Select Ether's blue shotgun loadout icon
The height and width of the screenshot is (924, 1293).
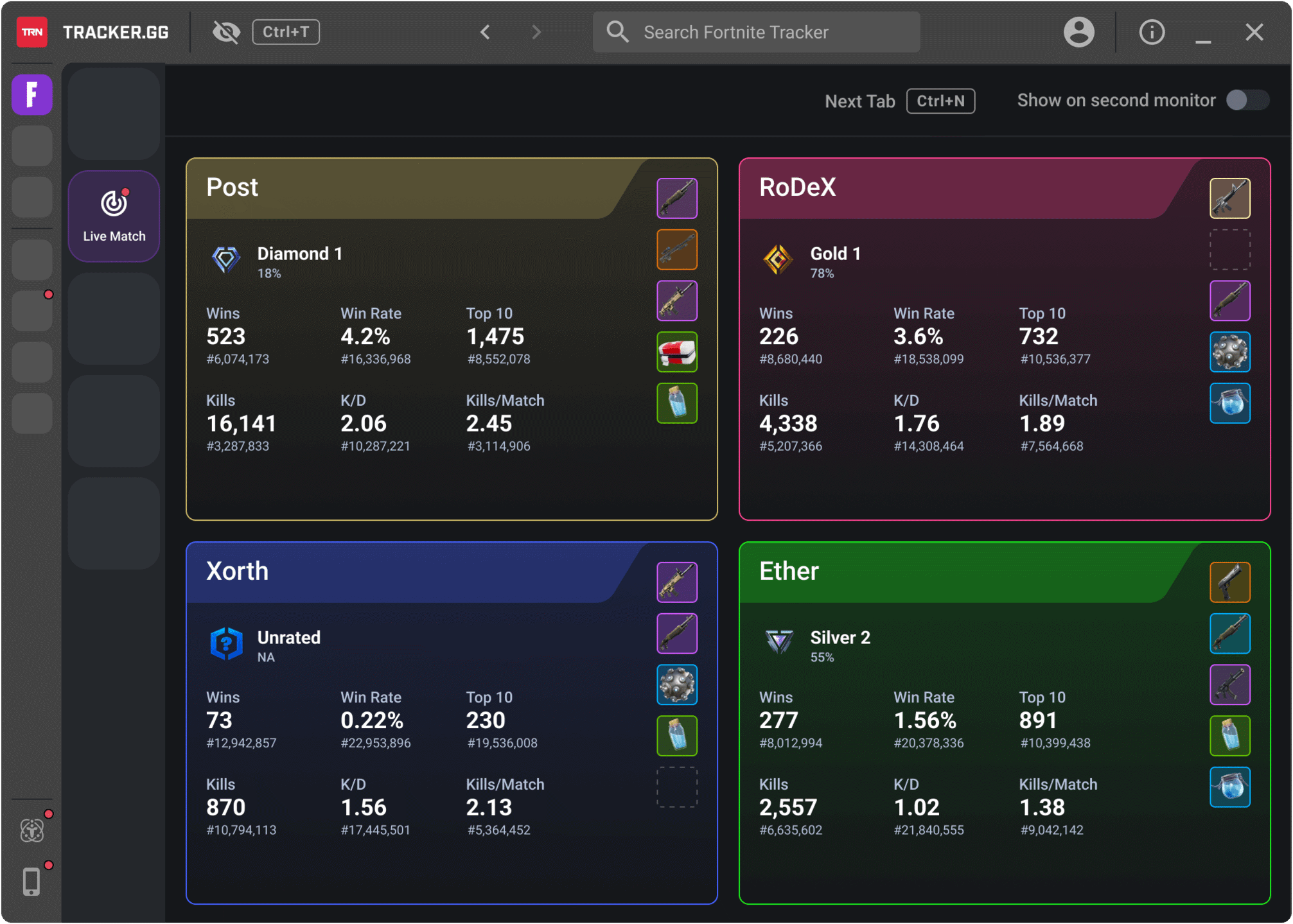(x=1230, y=634)
